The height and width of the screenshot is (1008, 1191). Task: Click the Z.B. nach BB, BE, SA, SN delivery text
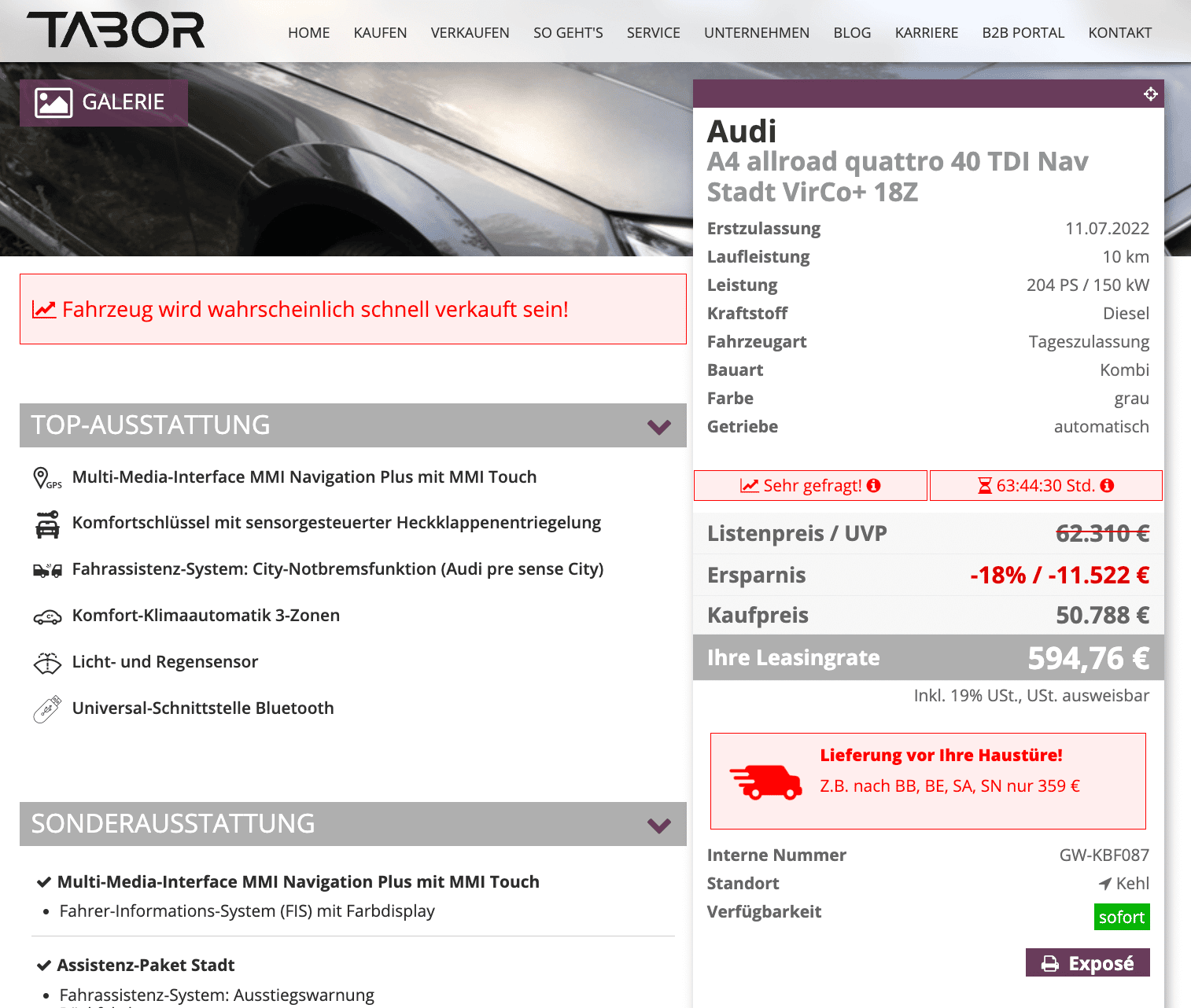(949, 786)
